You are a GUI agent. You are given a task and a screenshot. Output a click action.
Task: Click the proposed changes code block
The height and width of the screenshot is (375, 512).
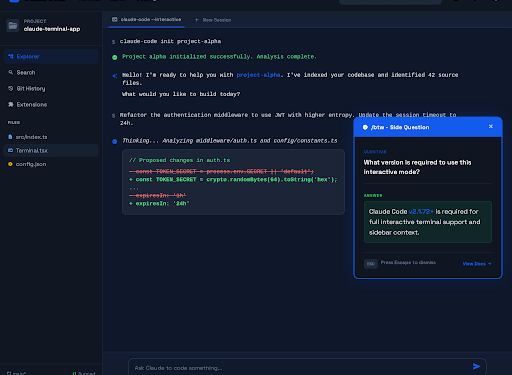tap(233, 182)
